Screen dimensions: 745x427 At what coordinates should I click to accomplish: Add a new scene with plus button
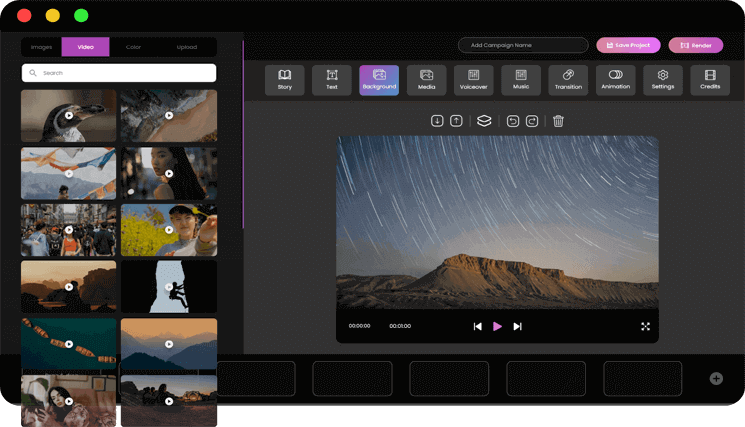coord(716,378)
